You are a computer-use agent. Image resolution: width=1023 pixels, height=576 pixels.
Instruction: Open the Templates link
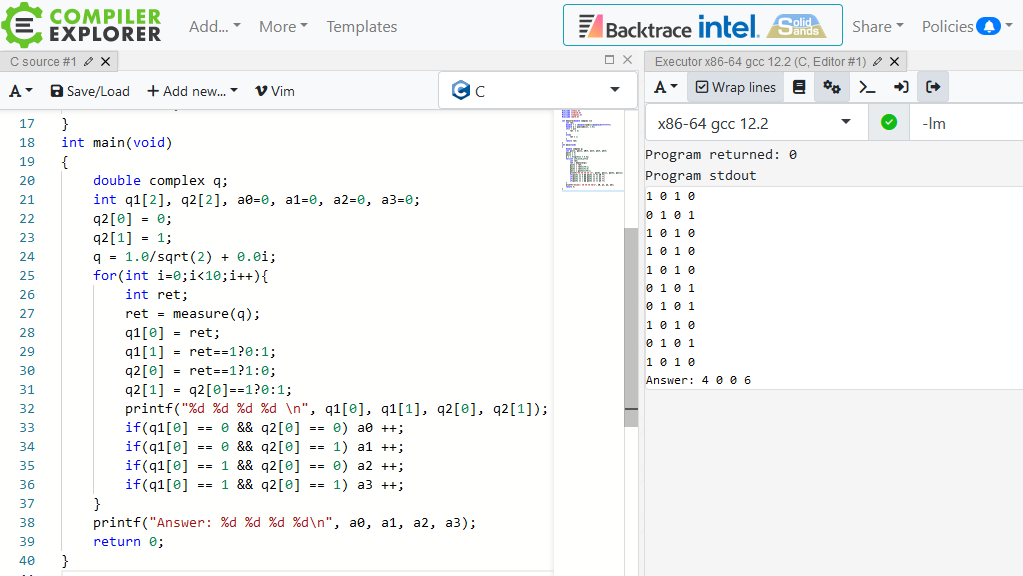(x=362, y=27)
